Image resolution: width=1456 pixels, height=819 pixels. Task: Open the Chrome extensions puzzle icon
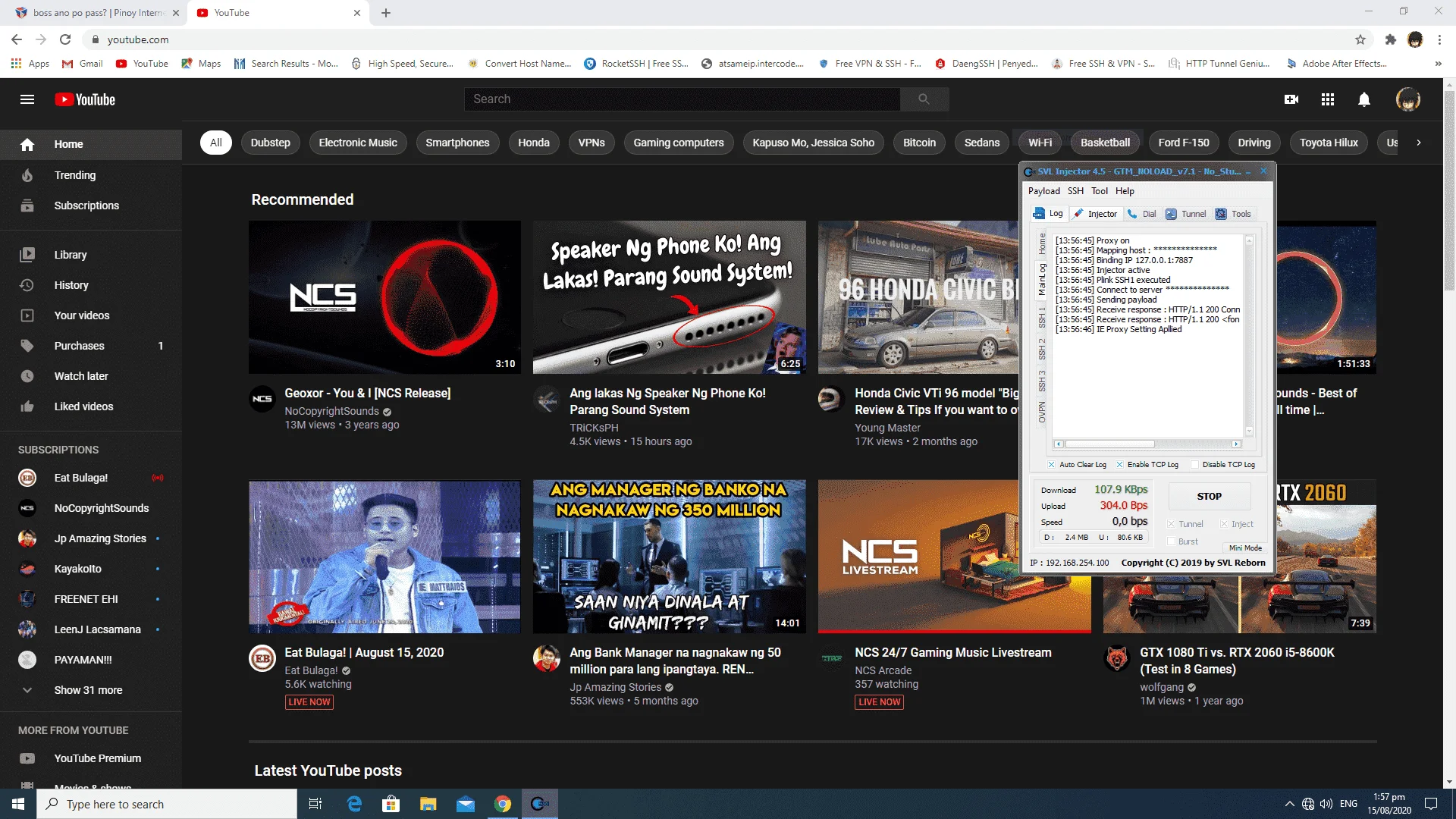click(x=1390, y=39)
